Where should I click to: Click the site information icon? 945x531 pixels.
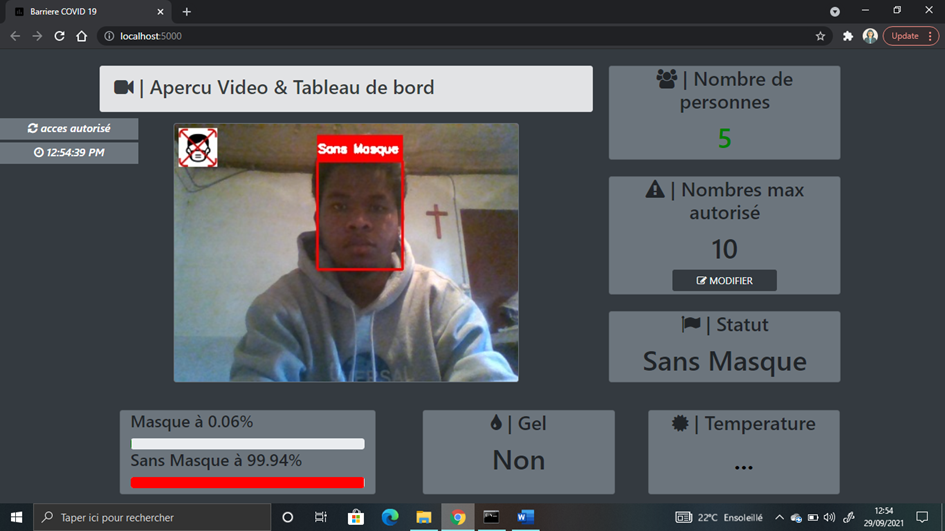[109, 36]
